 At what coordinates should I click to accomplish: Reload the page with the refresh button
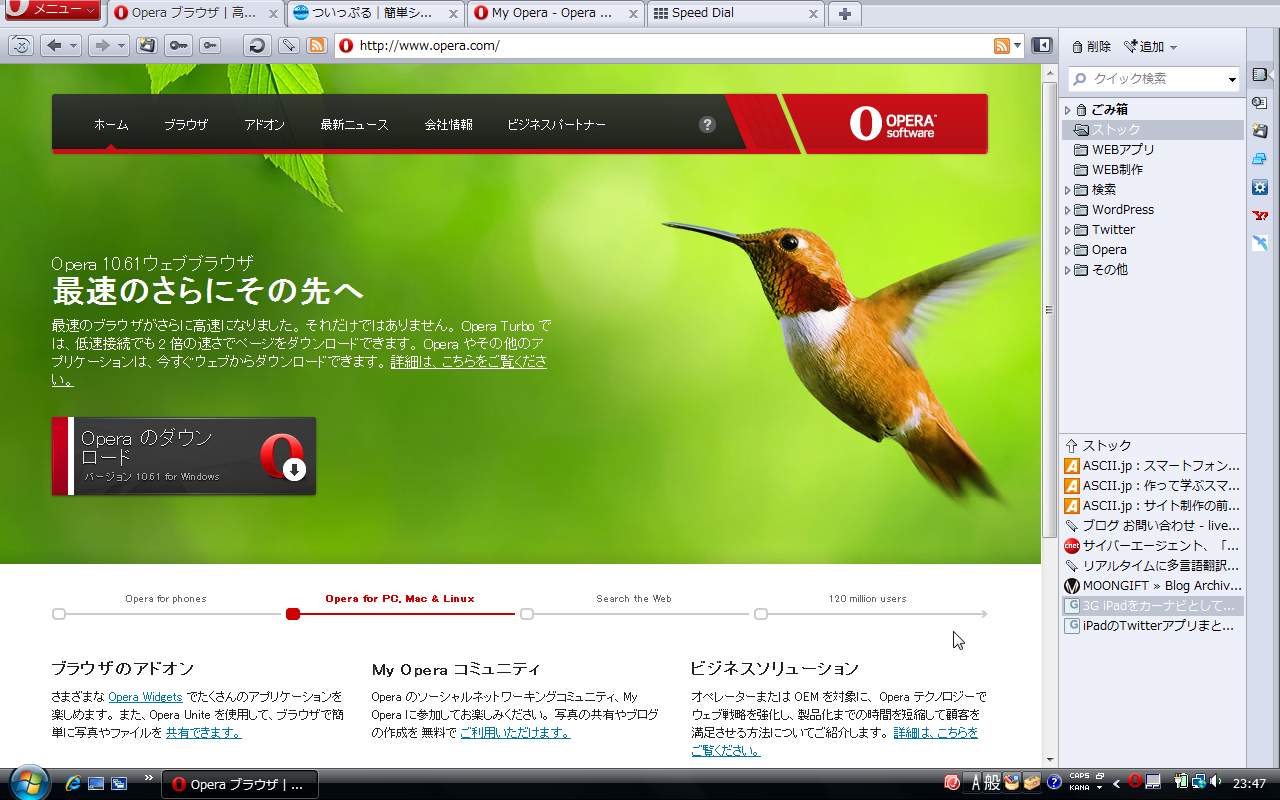257,45
